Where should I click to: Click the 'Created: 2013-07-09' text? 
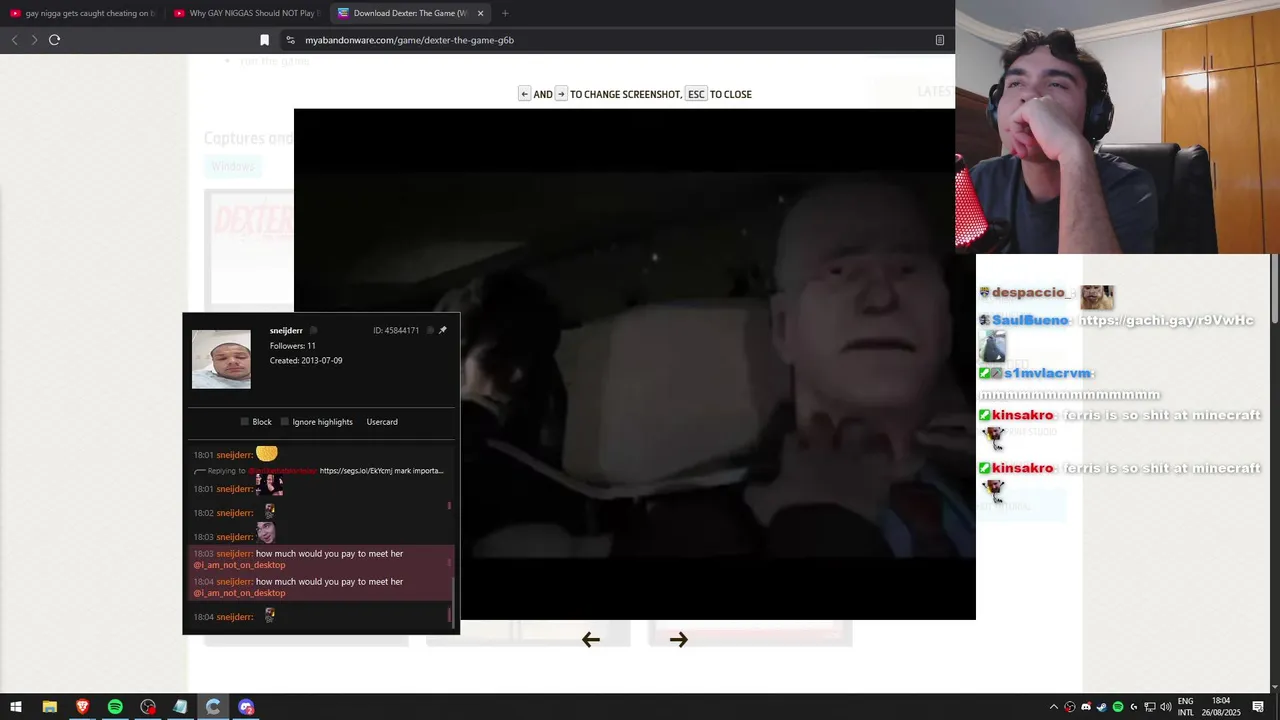pyautogui.click(x=306, y=360)
